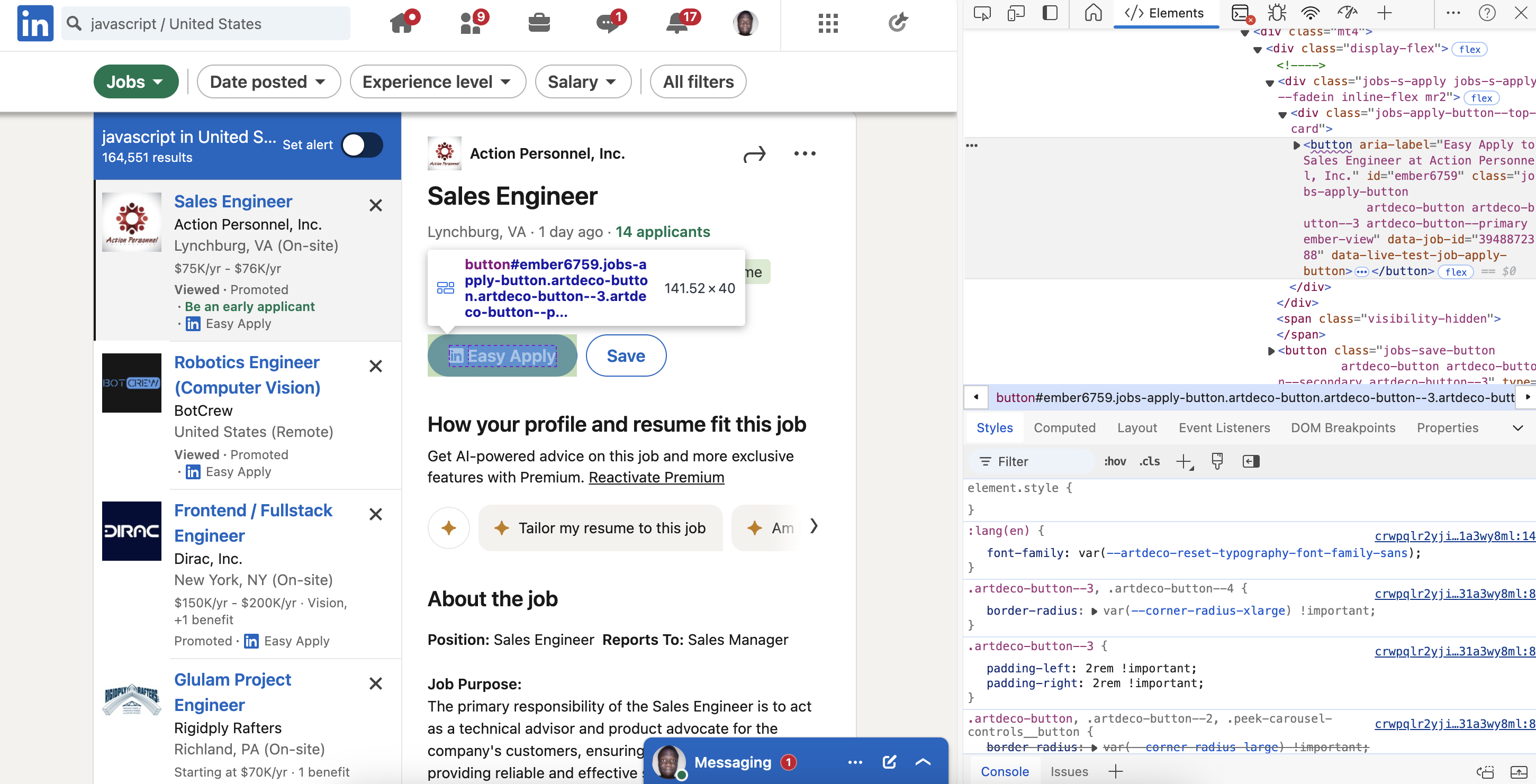Dismiss the Sales Engineer job card
1536x784 pixels.
point(376,206)
